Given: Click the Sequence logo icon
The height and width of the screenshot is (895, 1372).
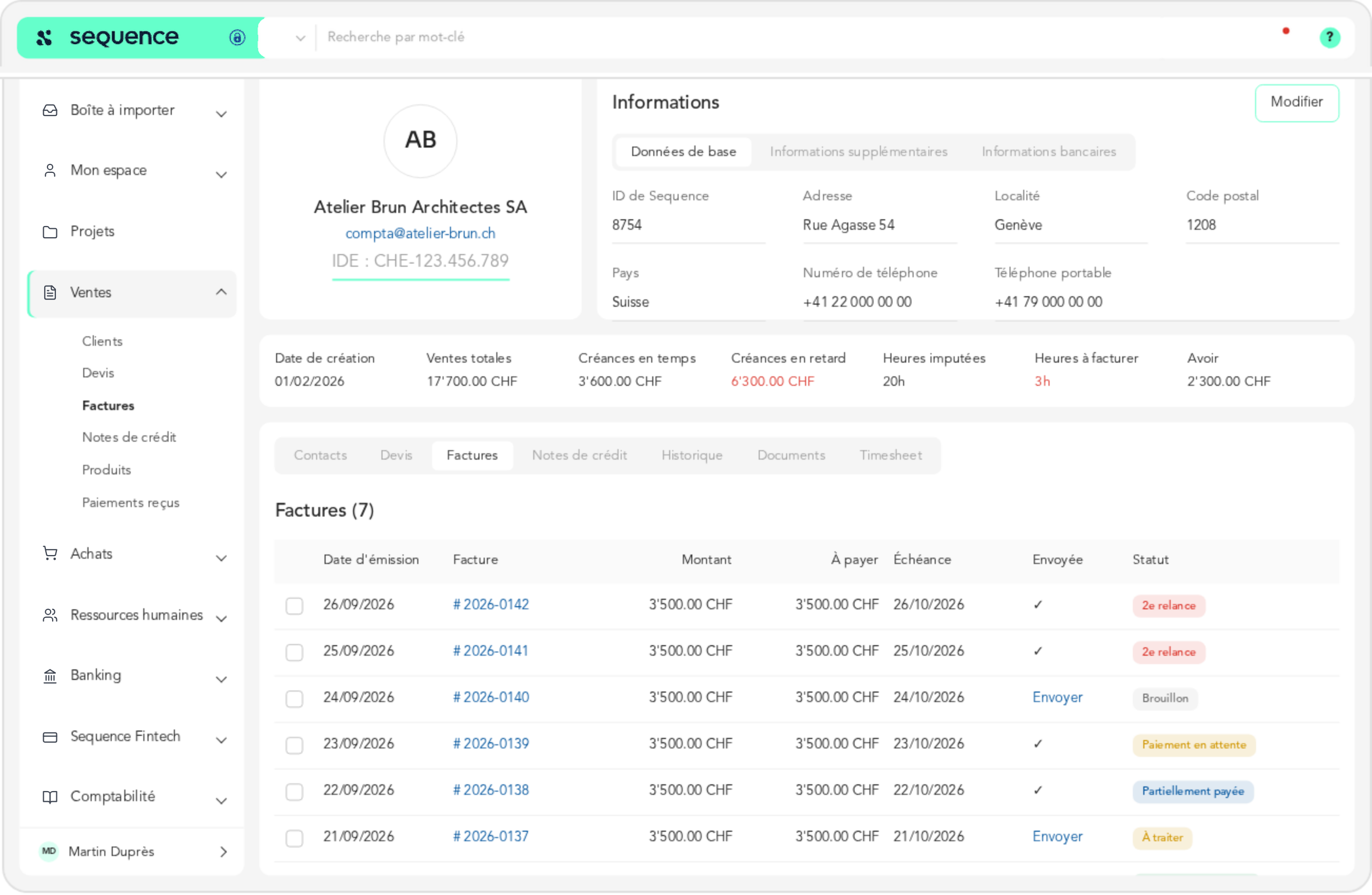Looking at the screenshot, I should [44, 37].
